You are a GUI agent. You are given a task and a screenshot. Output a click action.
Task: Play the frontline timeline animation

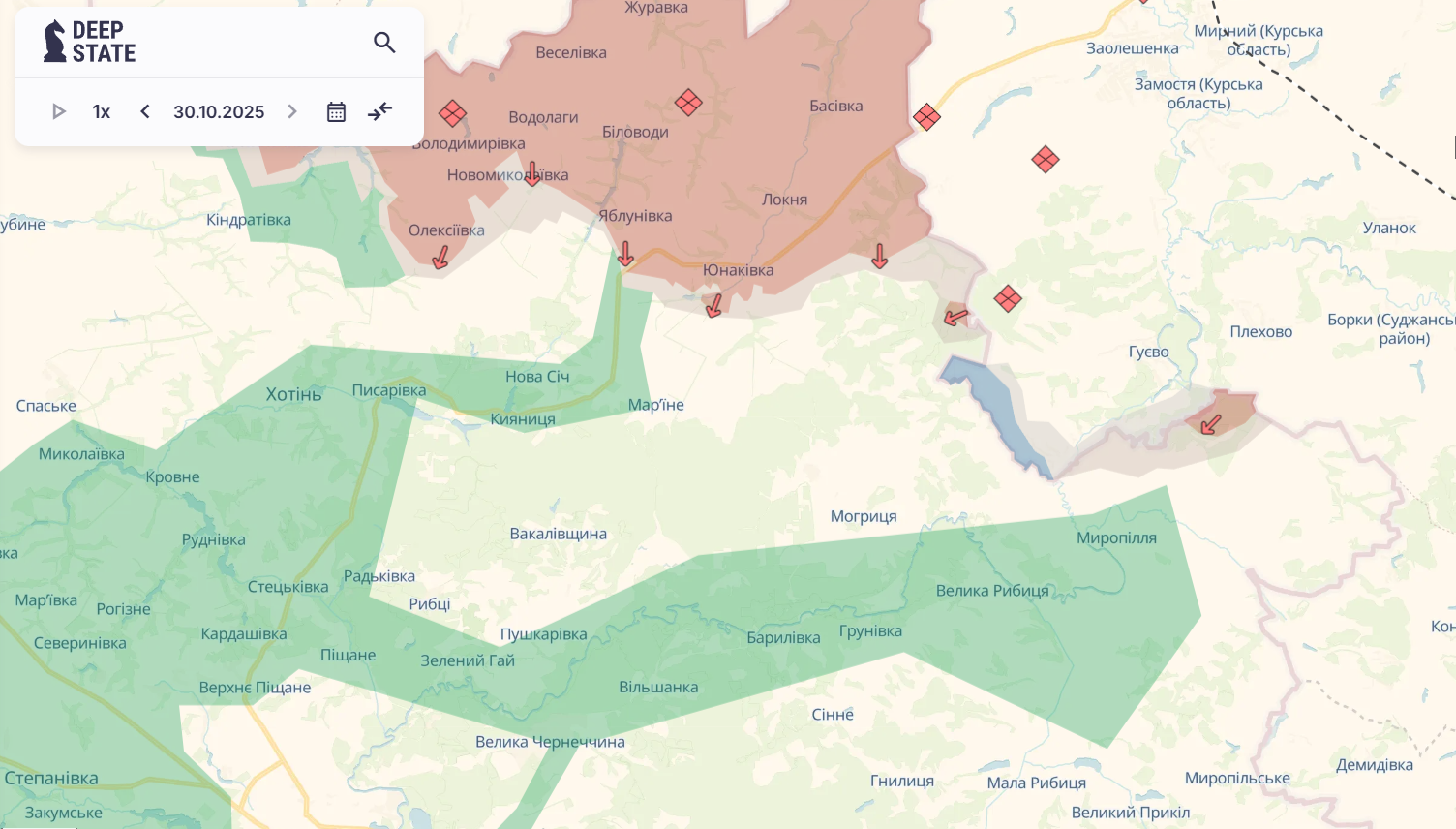tap(59, 111)
